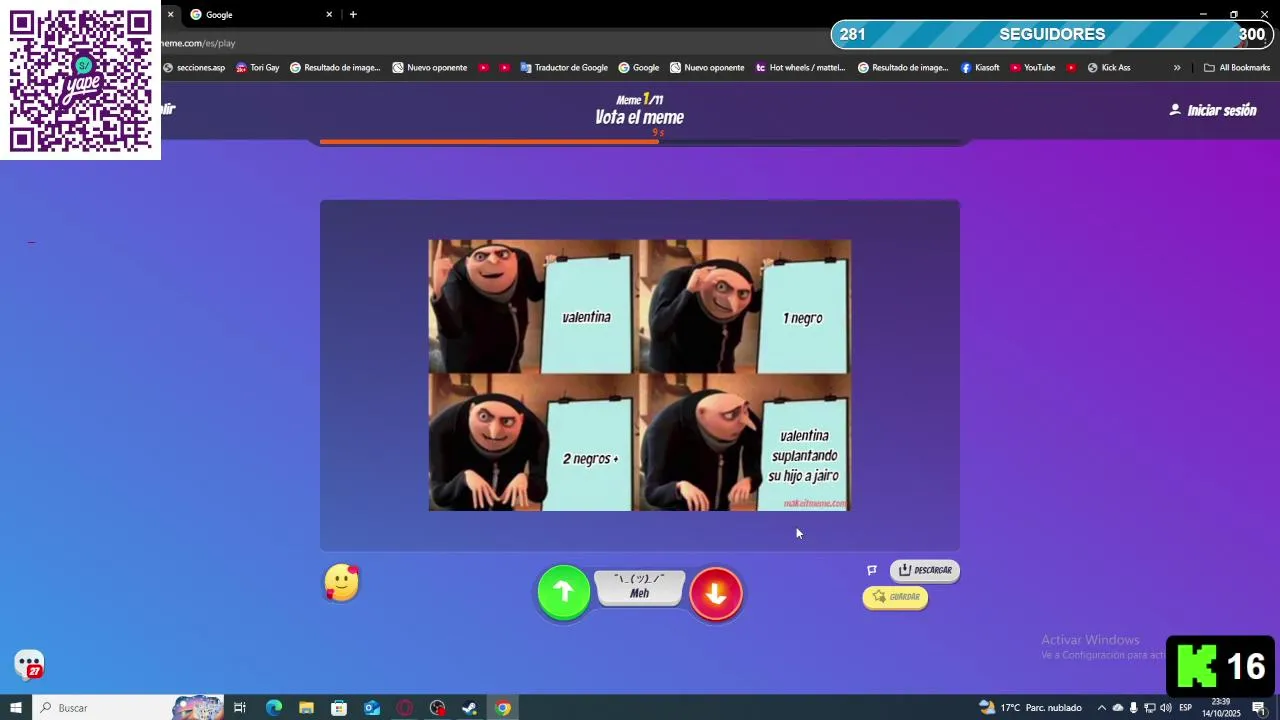
Task: Click the vote countdown progress bar
Action: 640,142
